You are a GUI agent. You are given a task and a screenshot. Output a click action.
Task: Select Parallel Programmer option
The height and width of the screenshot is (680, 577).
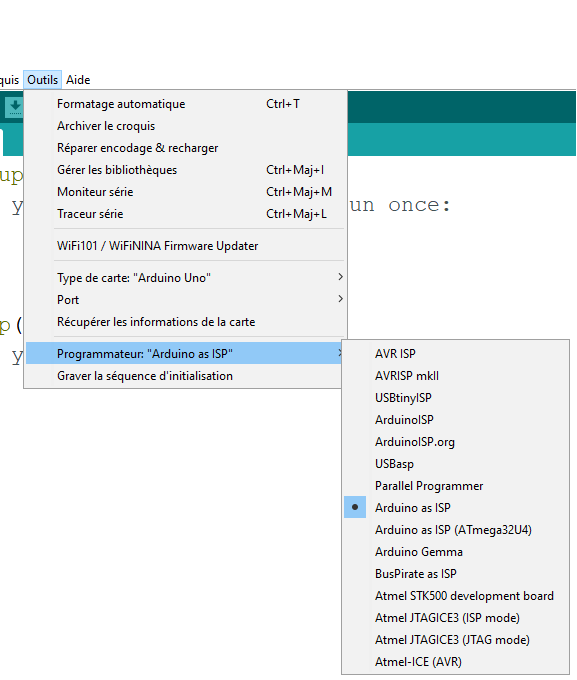456,486
